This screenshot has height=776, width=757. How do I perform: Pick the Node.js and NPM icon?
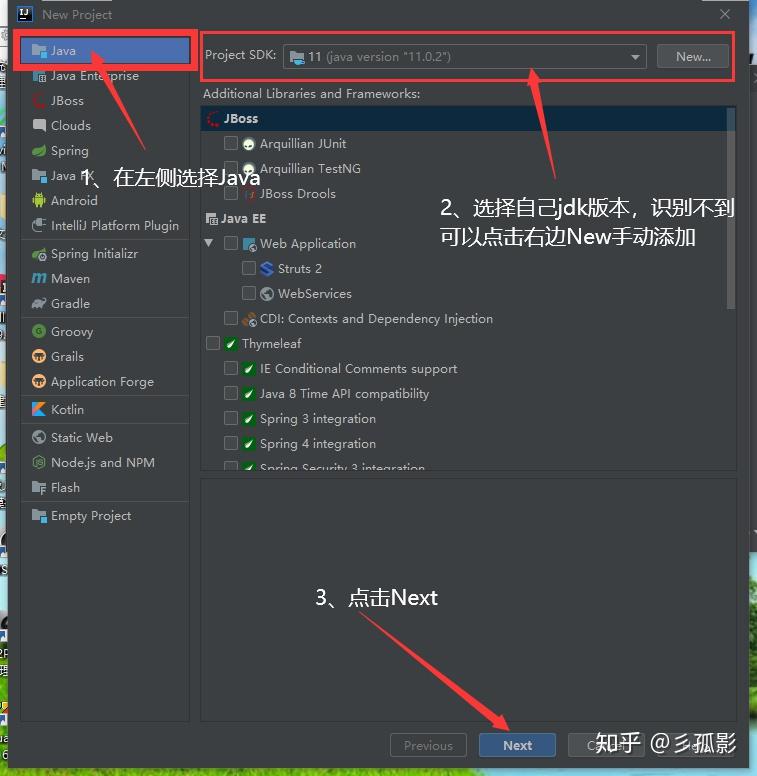coord(39,462)
